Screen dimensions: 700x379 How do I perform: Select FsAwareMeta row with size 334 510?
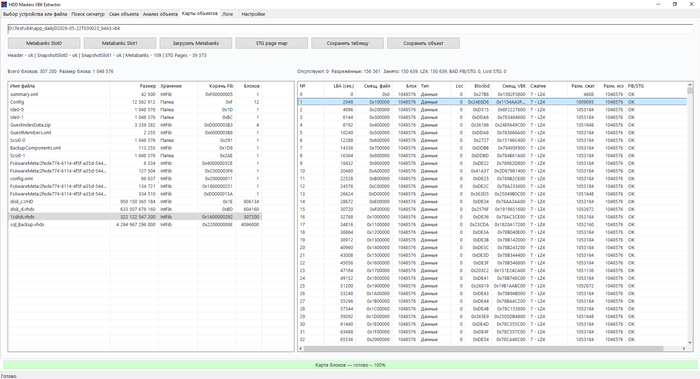point(135,194)
